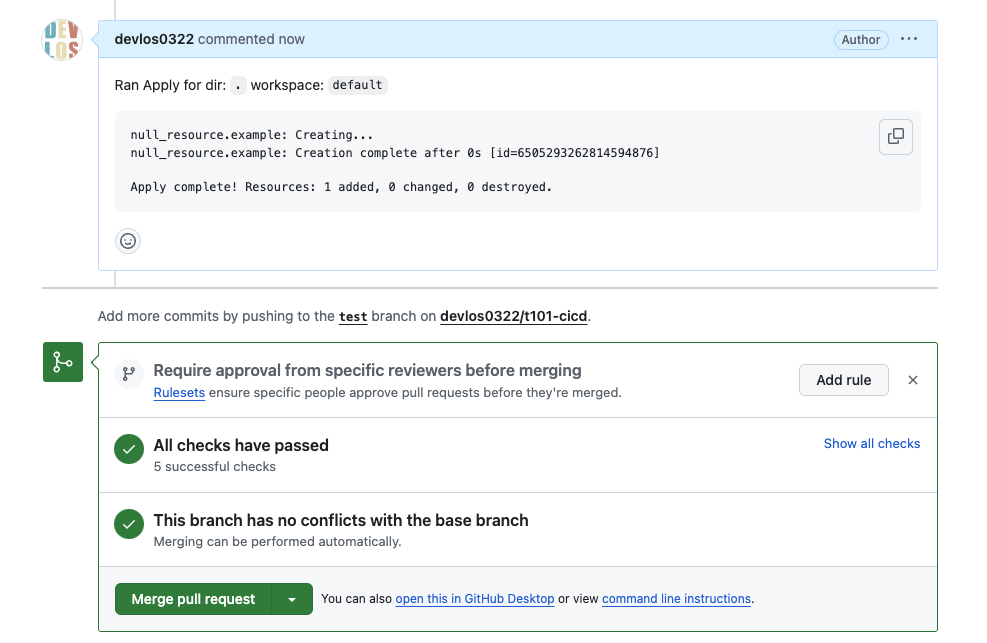987x643 pixels.
Task: Click the Author badge
Action: coord(861,40)
